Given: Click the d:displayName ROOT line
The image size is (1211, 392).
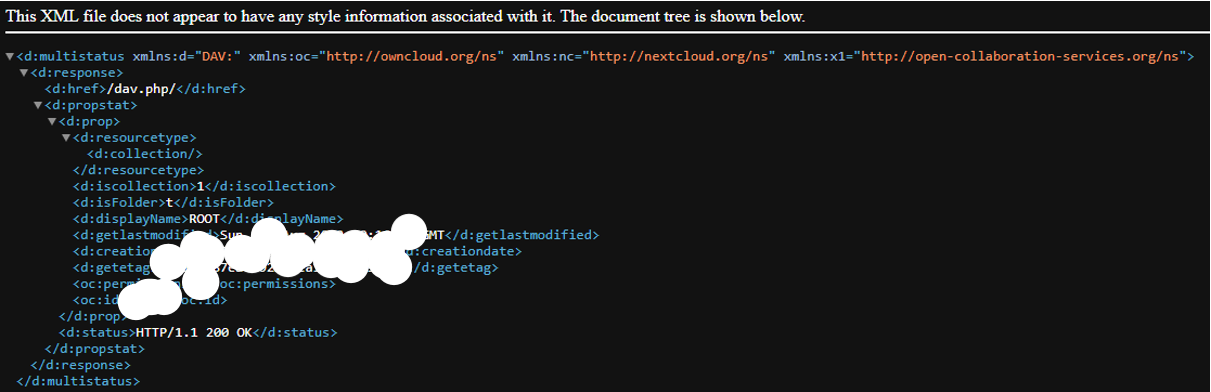Looking at the screenshot, I should 208,218.
